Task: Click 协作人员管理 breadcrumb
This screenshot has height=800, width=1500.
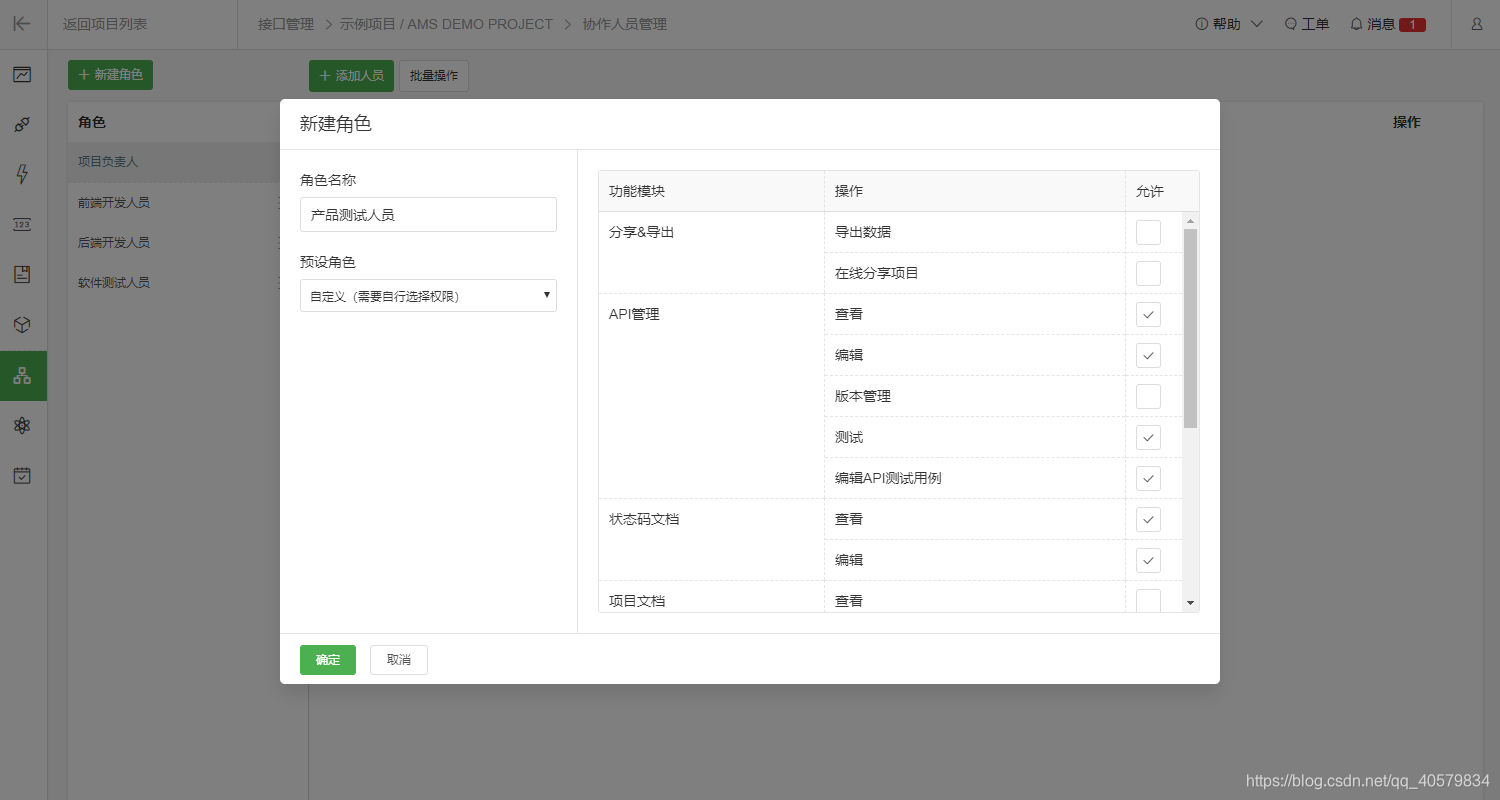Action: point(625,24)
